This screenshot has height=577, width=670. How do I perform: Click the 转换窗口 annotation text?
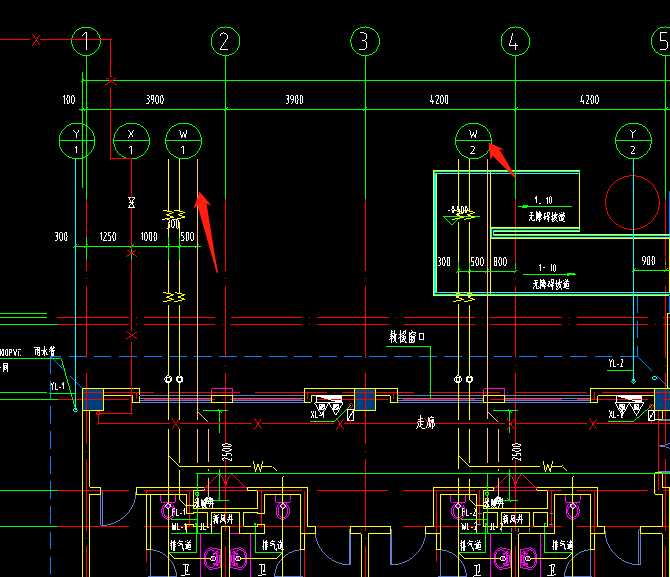point(407,338)
